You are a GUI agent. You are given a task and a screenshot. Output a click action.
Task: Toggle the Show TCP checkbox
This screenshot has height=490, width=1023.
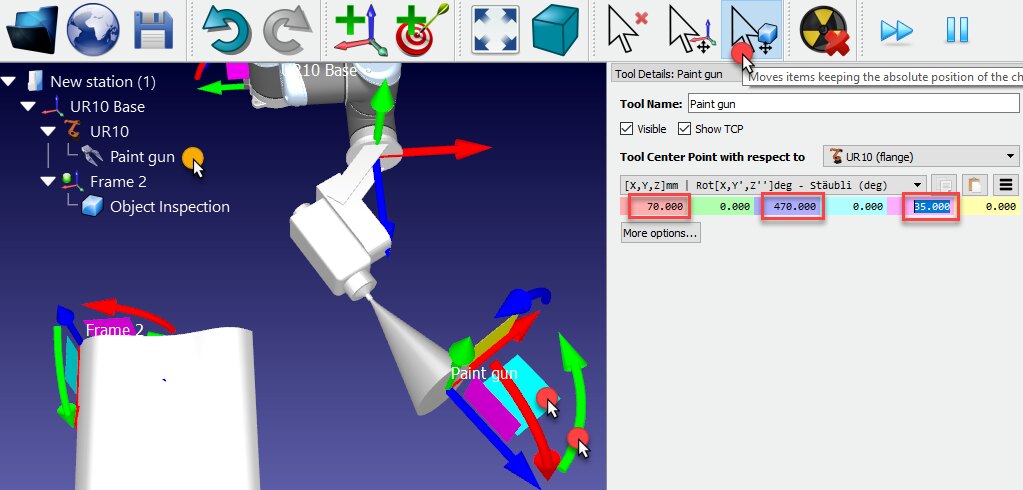(x=685, y=129)
